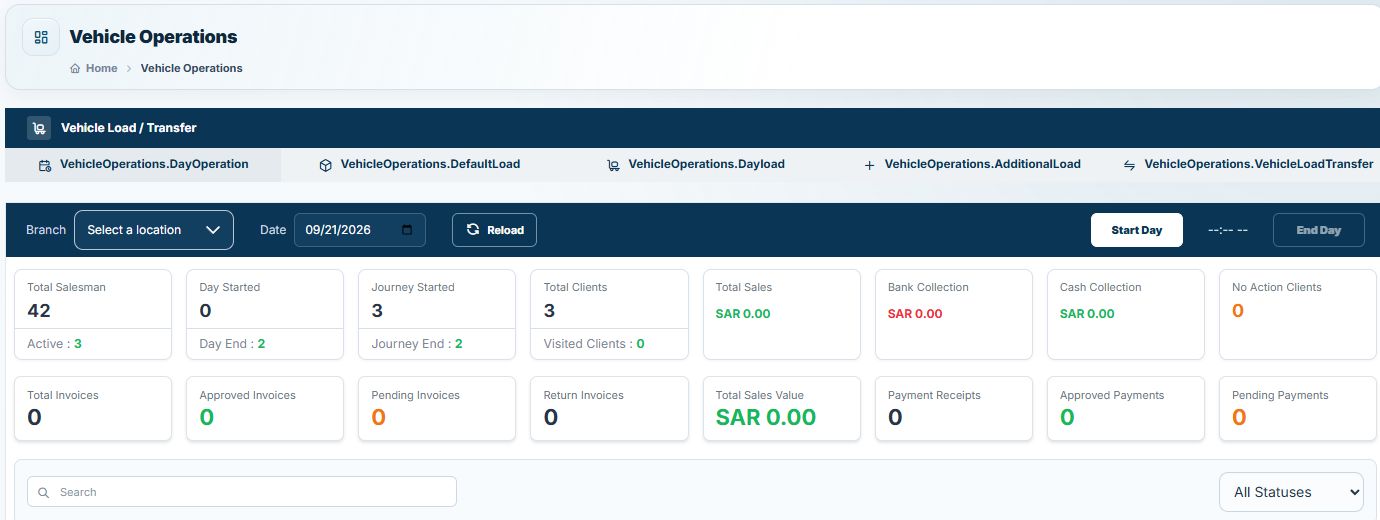Click the Date field showing 09/21/2026
Screen dimensions: 1380x520
[360, 230]
